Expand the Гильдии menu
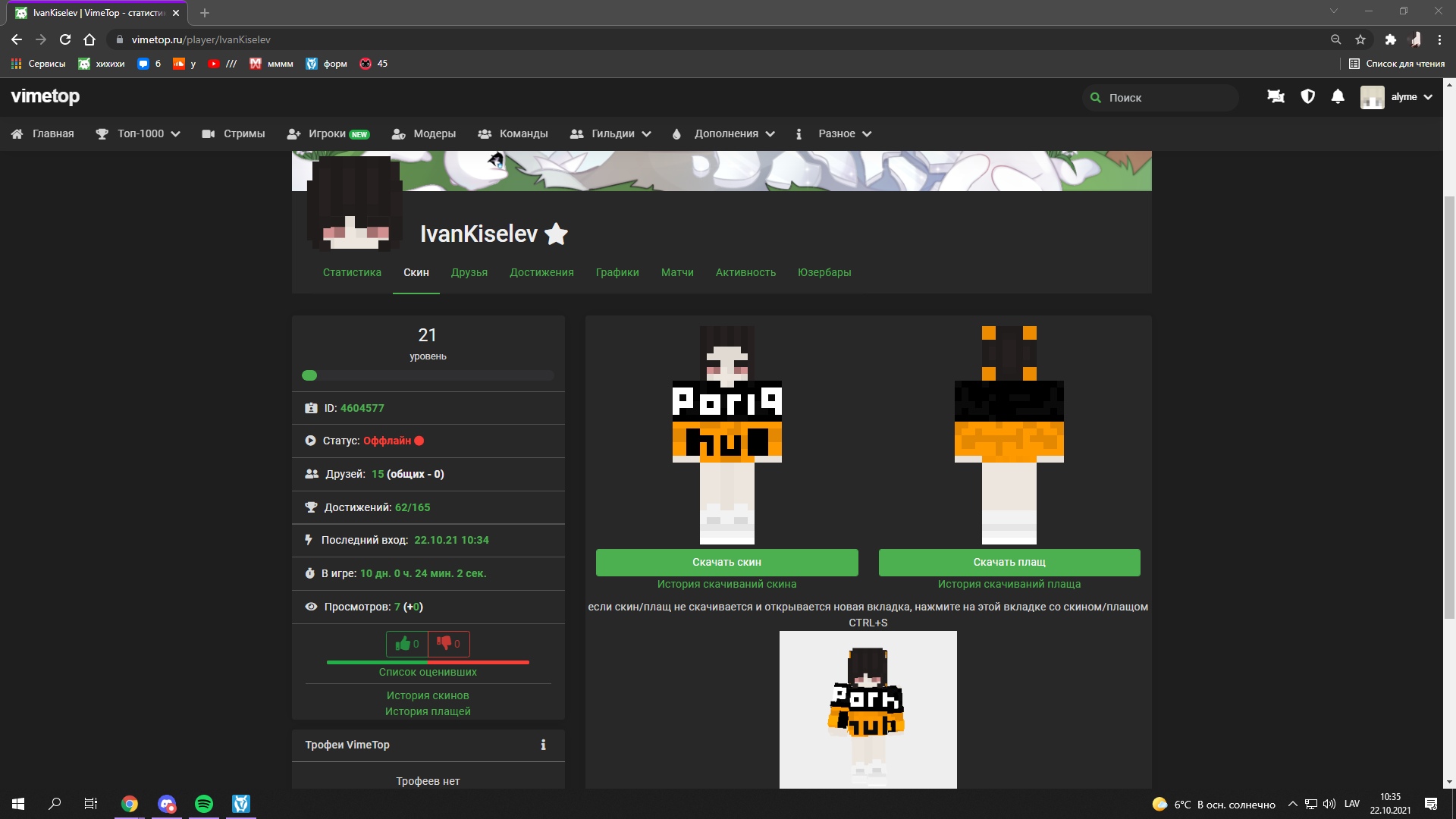 [611, 133]
